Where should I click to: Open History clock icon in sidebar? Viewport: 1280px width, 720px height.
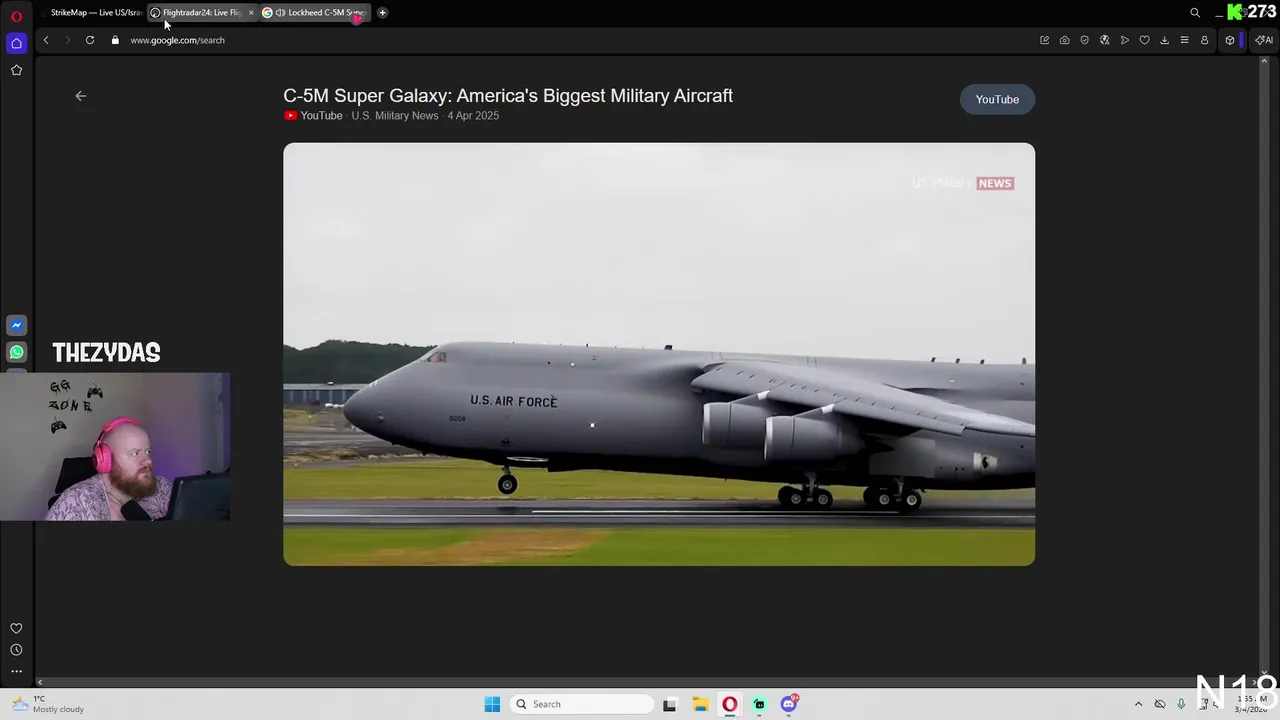[x=16, y=650]
